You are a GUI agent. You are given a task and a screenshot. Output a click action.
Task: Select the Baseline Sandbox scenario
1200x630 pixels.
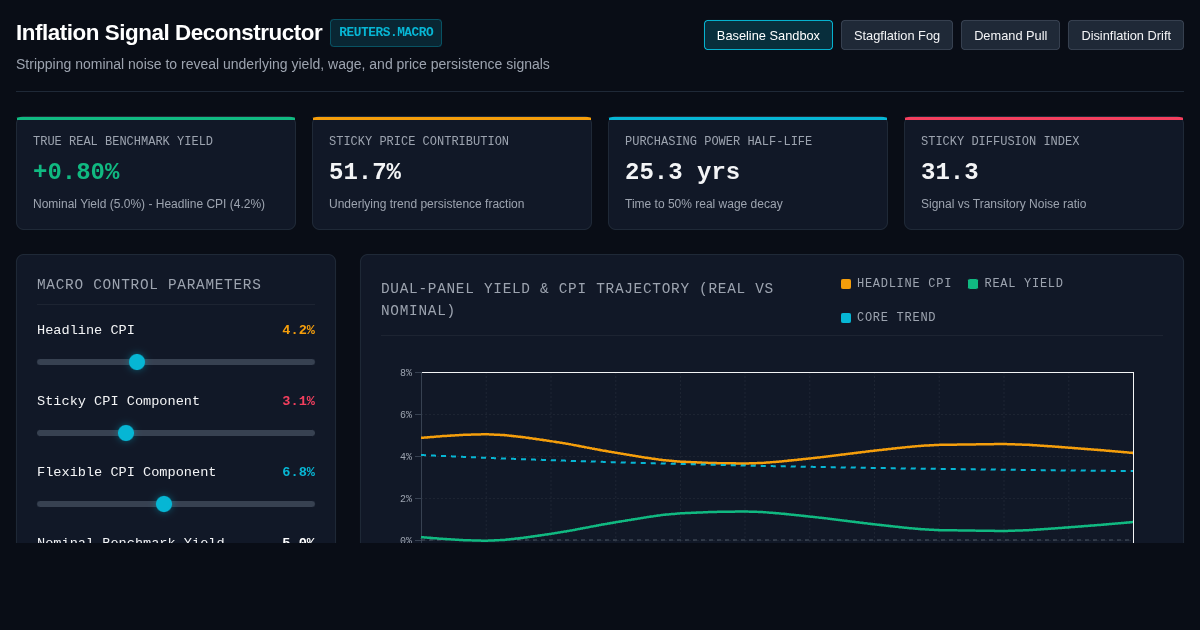pos(768,35)
